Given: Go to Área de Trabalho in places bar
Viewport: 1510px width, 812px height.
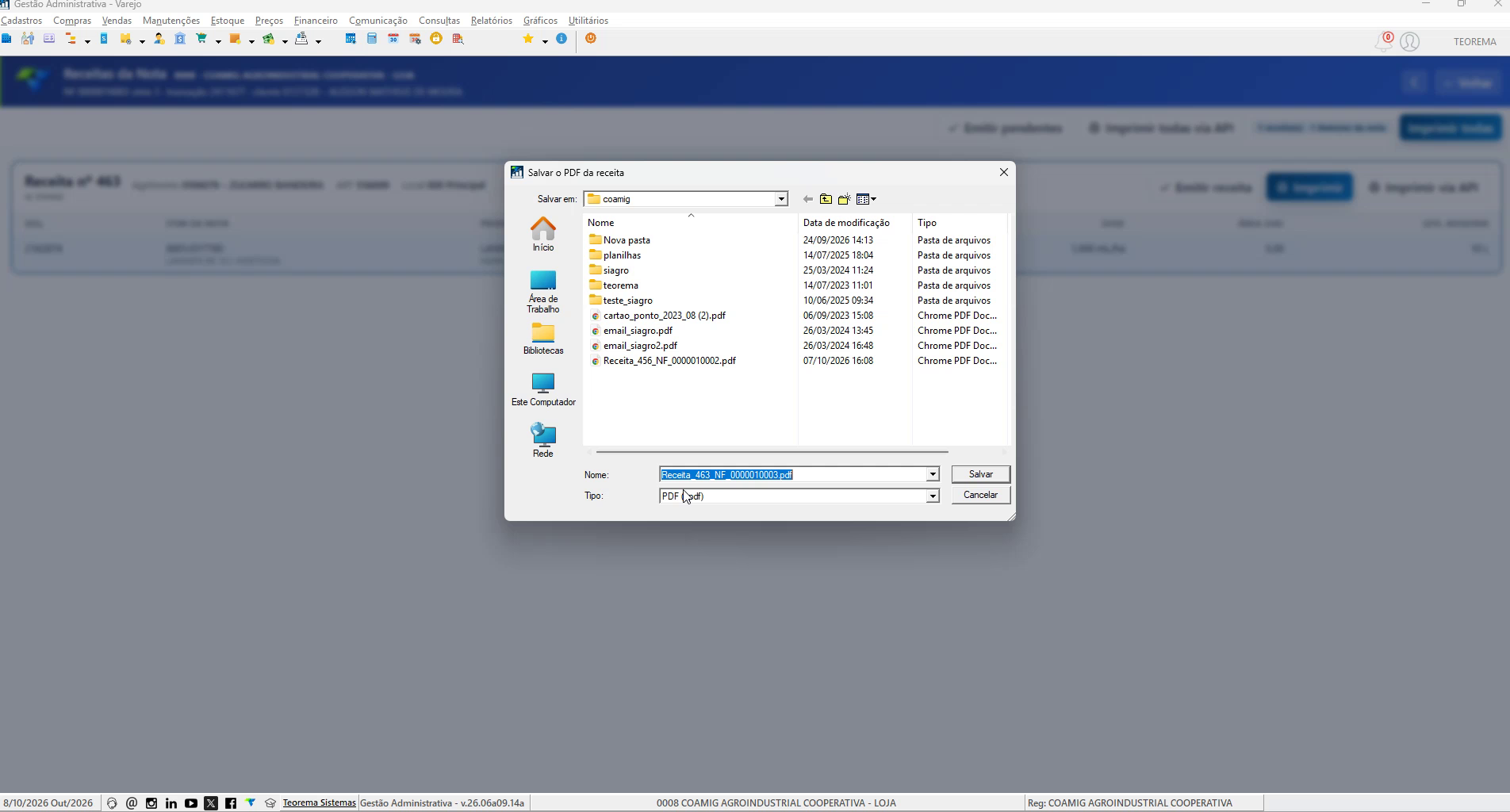Looking at the screenshot, I should tap(543, 292).
